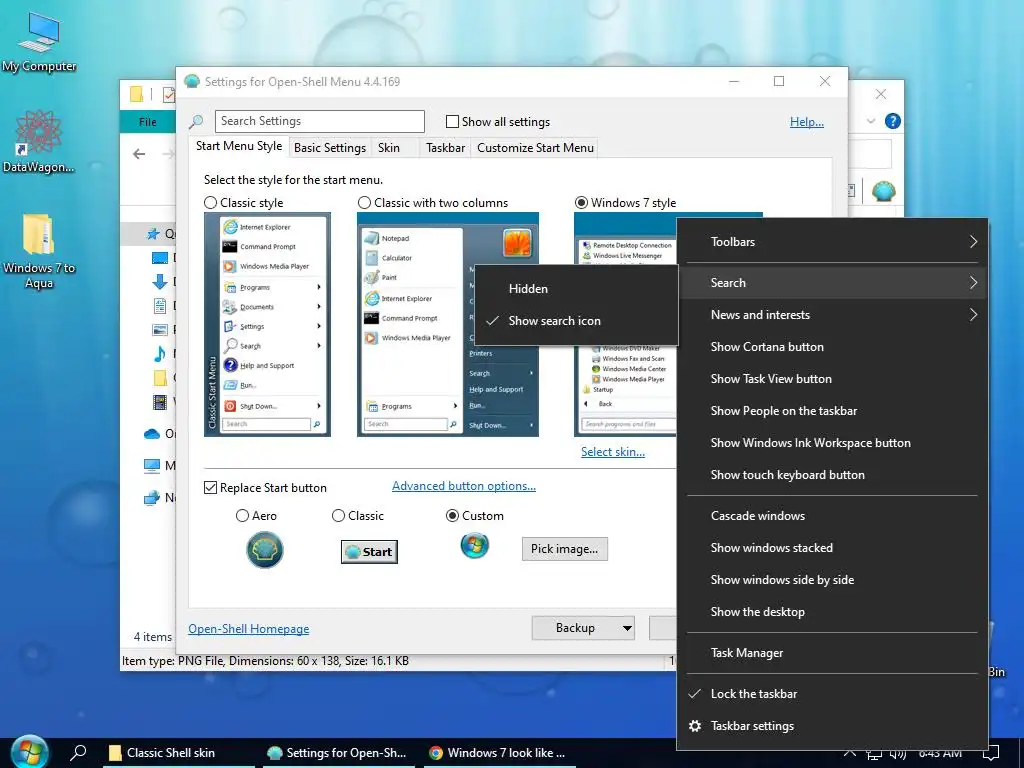Click the Open-Shell title bar shell icon
Screen dimensions: 1024x768
pyautogui.click(x=192, y=81)
